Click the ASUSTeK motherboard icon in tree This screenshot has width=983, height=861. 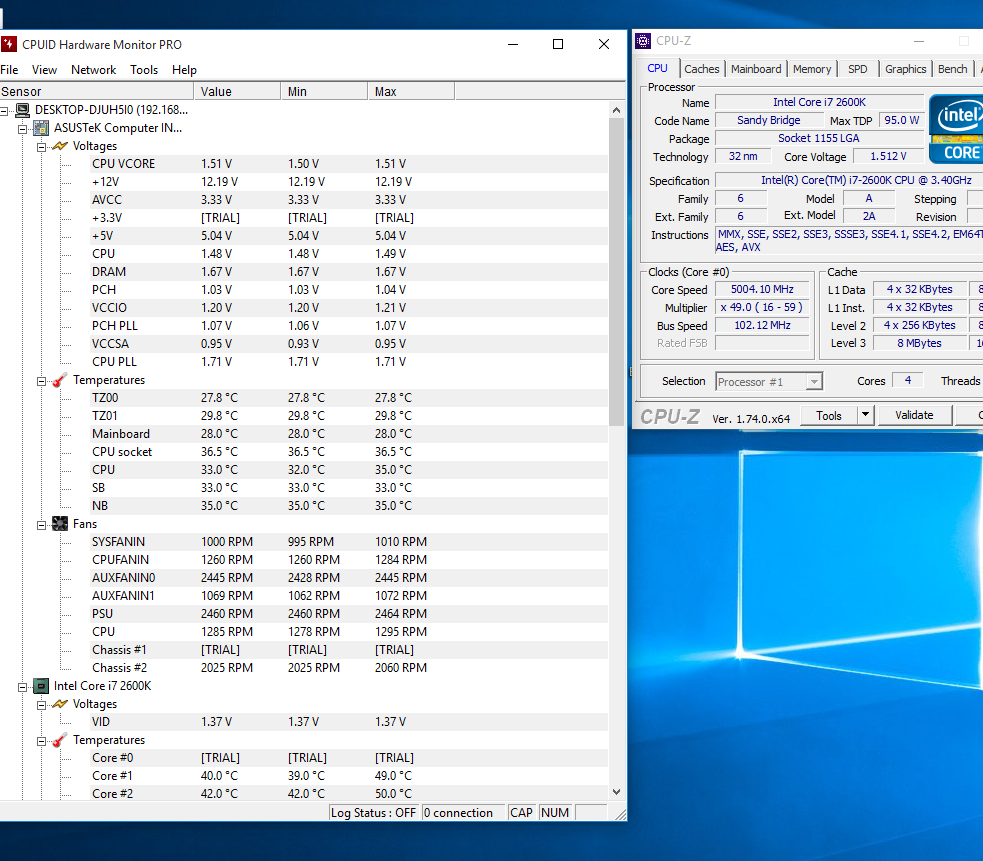(x=41, y=128)
